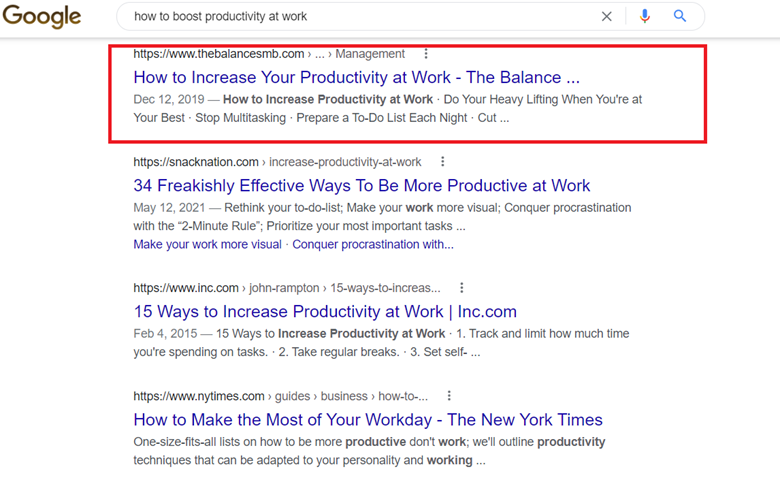Open the options menu for the inc.com result
780x482 pixels.
pos(462,288)
